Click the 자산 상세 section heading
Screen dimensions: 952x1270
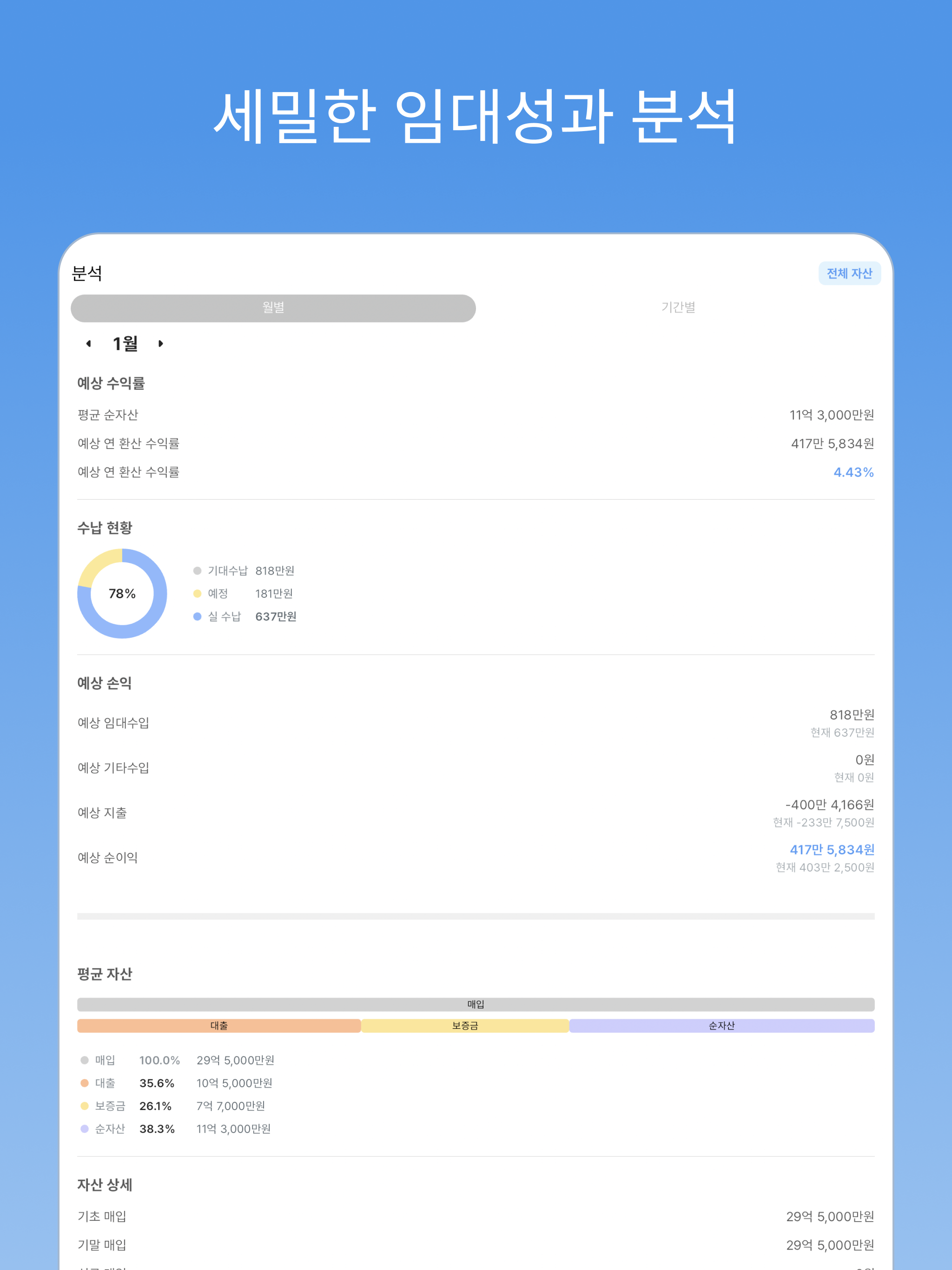click(105, 1185)
